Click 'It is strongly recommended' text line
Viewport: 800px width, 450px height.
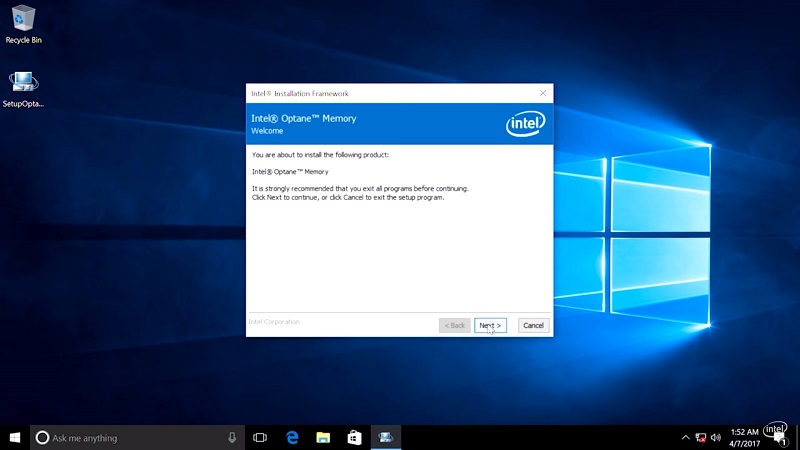pos(360,188)
